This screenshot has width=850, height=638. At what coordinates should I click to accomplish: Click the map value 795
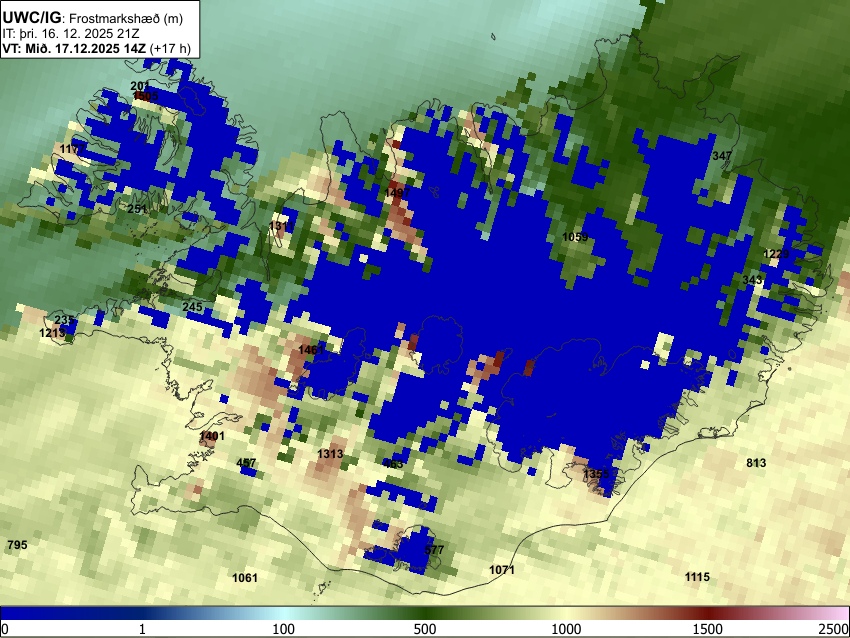point(17,544)
